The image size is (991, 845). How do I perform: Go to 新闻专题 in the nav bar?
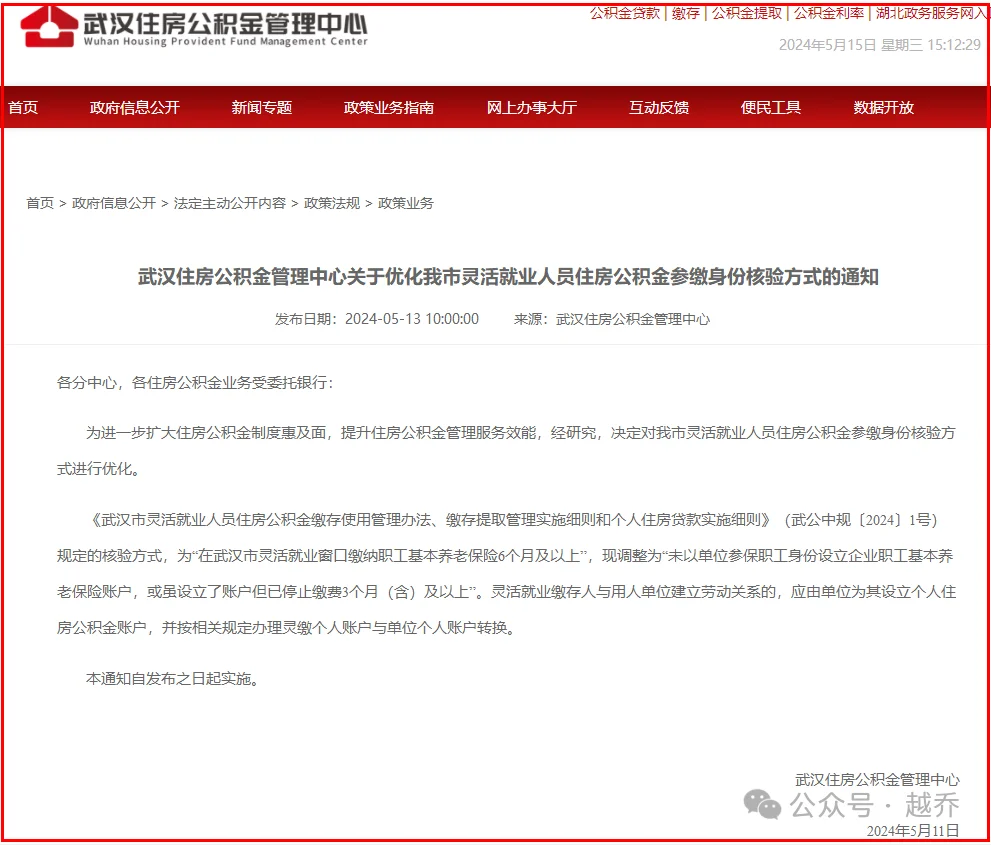click(262, 107)
